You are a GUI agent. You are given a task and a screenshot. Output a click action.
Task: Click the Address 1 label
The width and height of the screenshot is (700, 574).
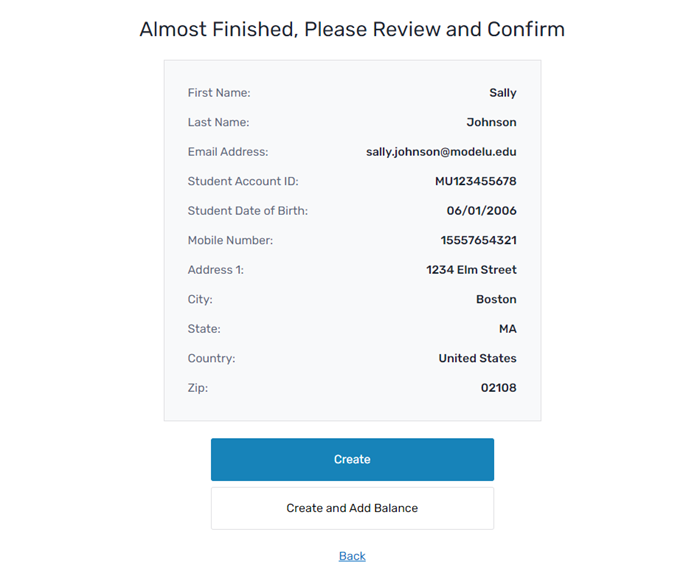point(215,270)
